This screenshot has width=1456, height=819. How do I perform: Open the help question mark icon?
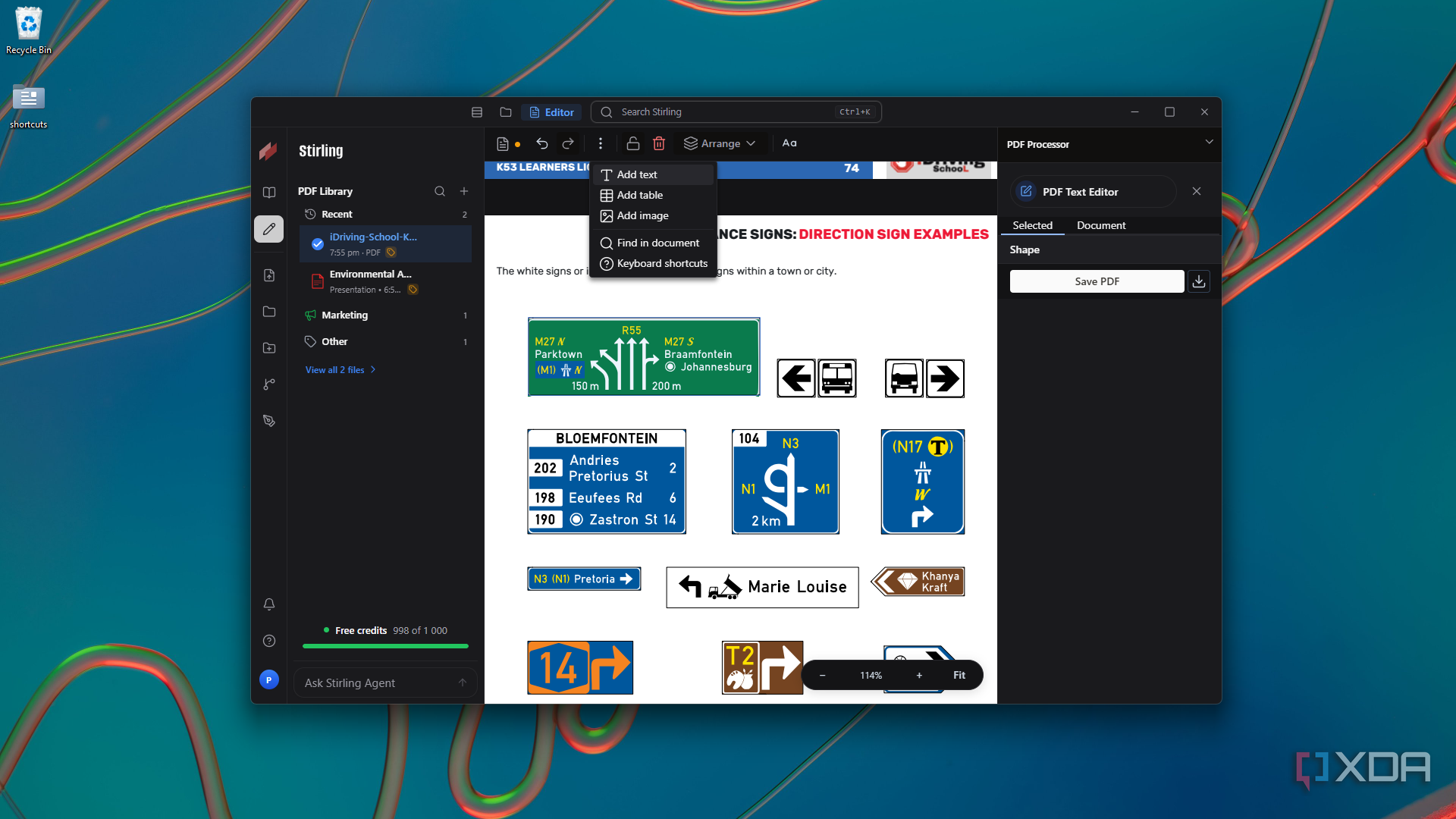(269, 641)
